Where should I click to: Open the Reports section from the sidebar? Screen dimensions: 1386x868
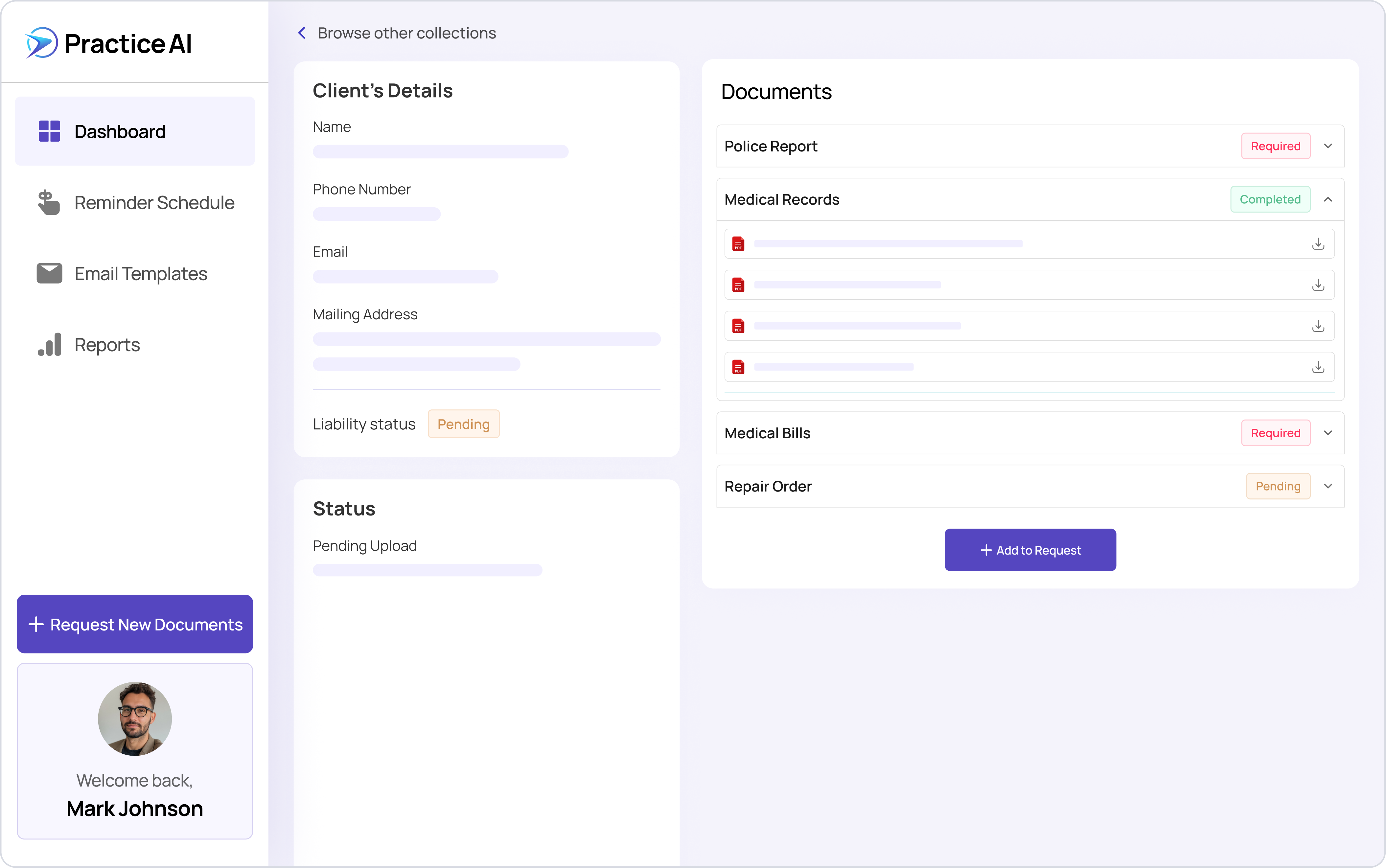[107, 344]
